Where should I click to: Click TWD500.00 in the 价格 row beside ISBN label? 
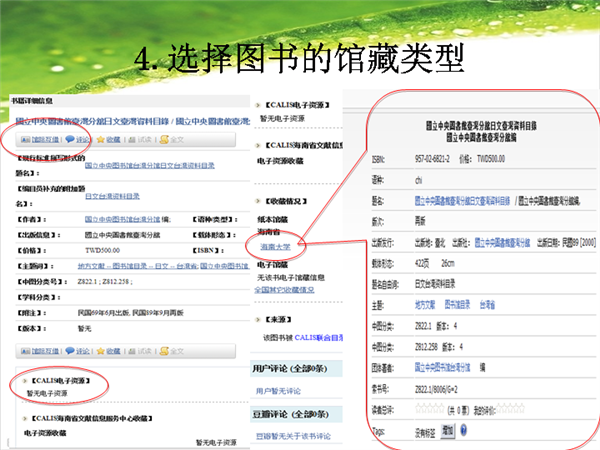point(103,250)
